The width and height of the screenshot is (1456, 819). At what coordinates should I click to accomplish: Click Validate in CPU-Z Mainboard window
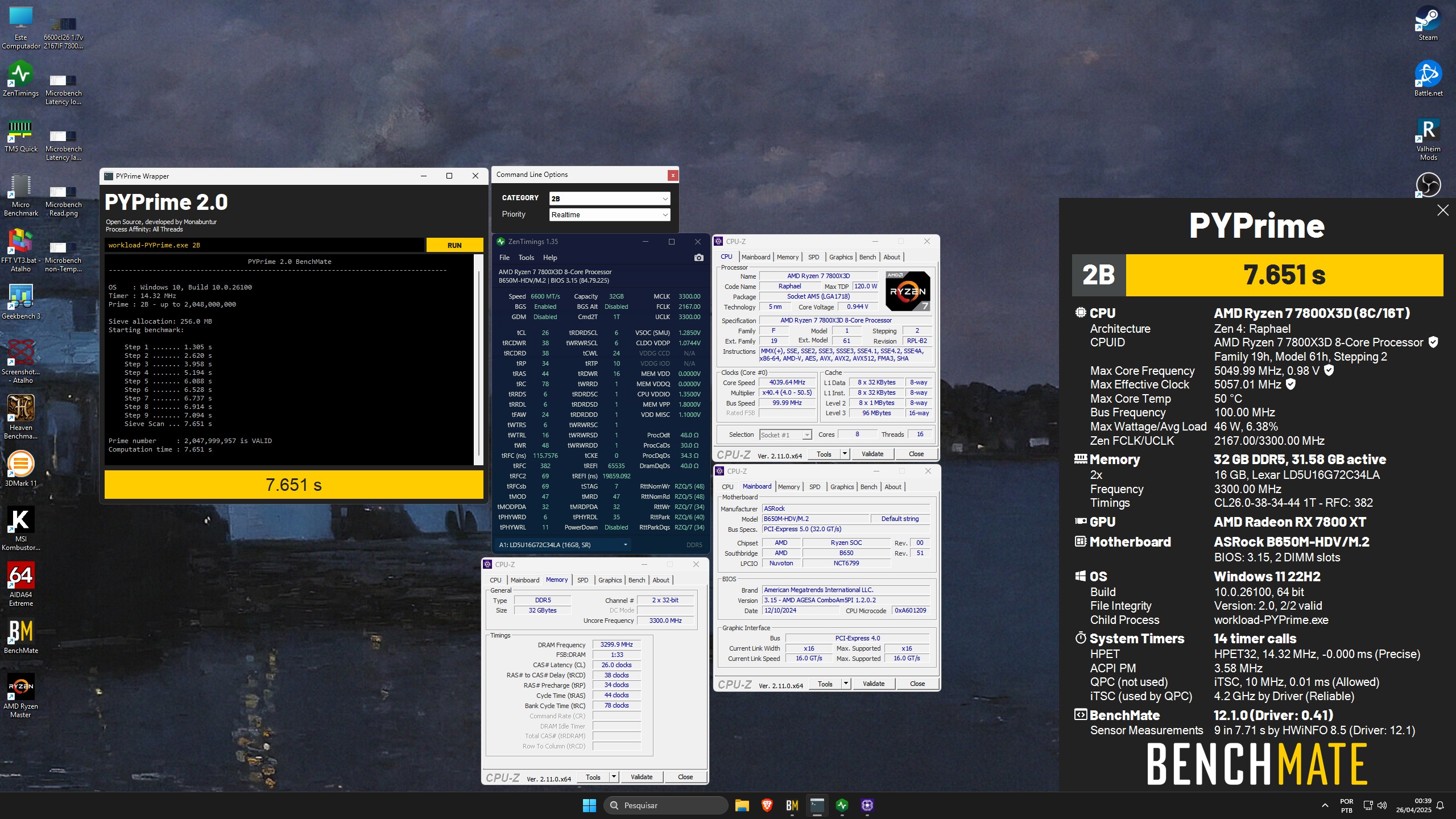point(874,684)
